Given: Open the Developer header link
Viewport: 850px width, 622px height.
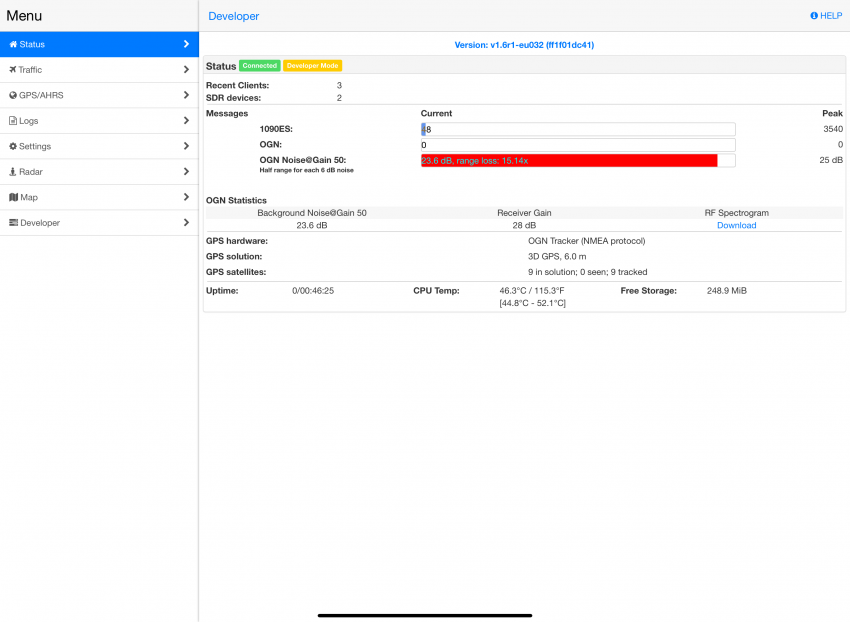Looking at the screenshot, I should [233, 16].
